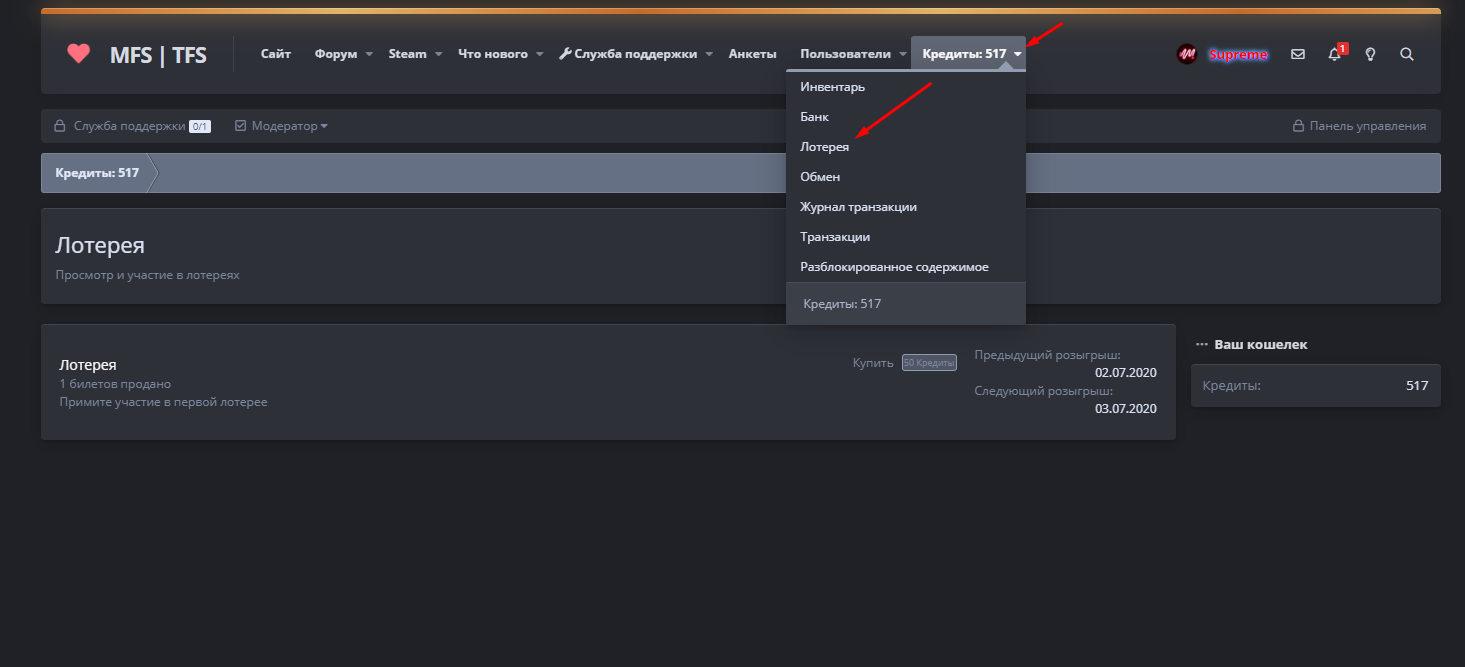
Task: Open the Лотерея title link in list
Action: pos(88,365)
